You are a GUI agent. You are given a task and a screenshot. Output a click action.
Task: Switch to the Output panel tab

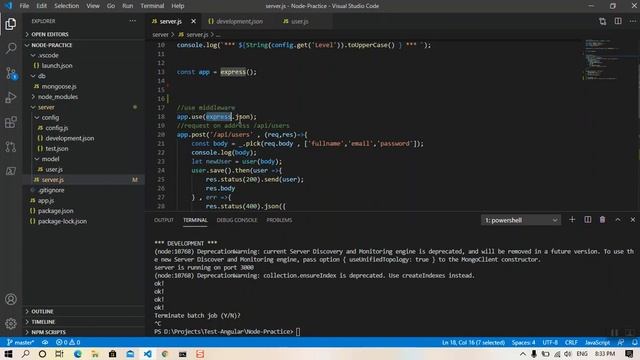pyautogui.click(x=164, y=220)
